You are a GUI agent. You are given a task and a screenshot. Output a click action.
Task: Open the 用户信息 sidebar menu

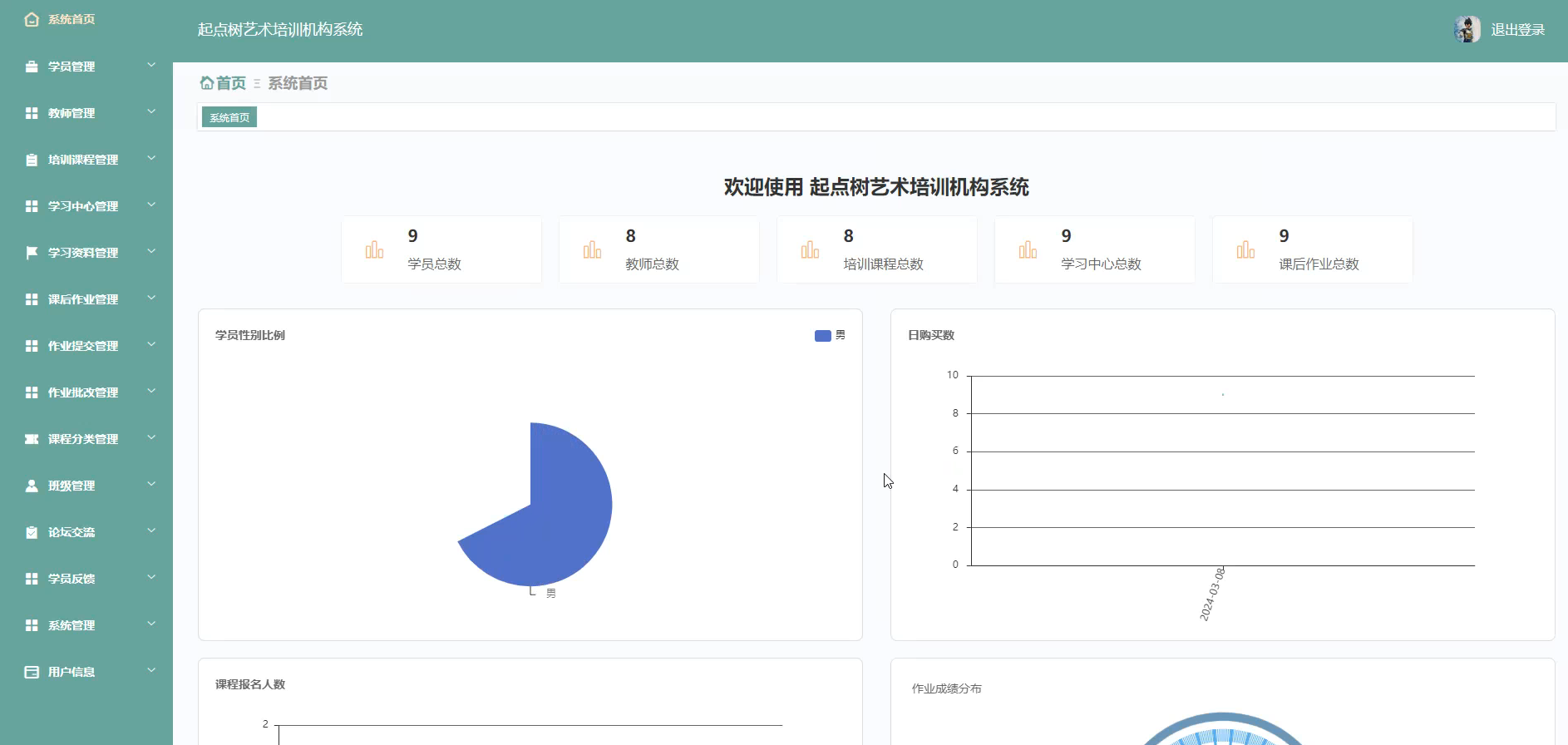[86, 672]
